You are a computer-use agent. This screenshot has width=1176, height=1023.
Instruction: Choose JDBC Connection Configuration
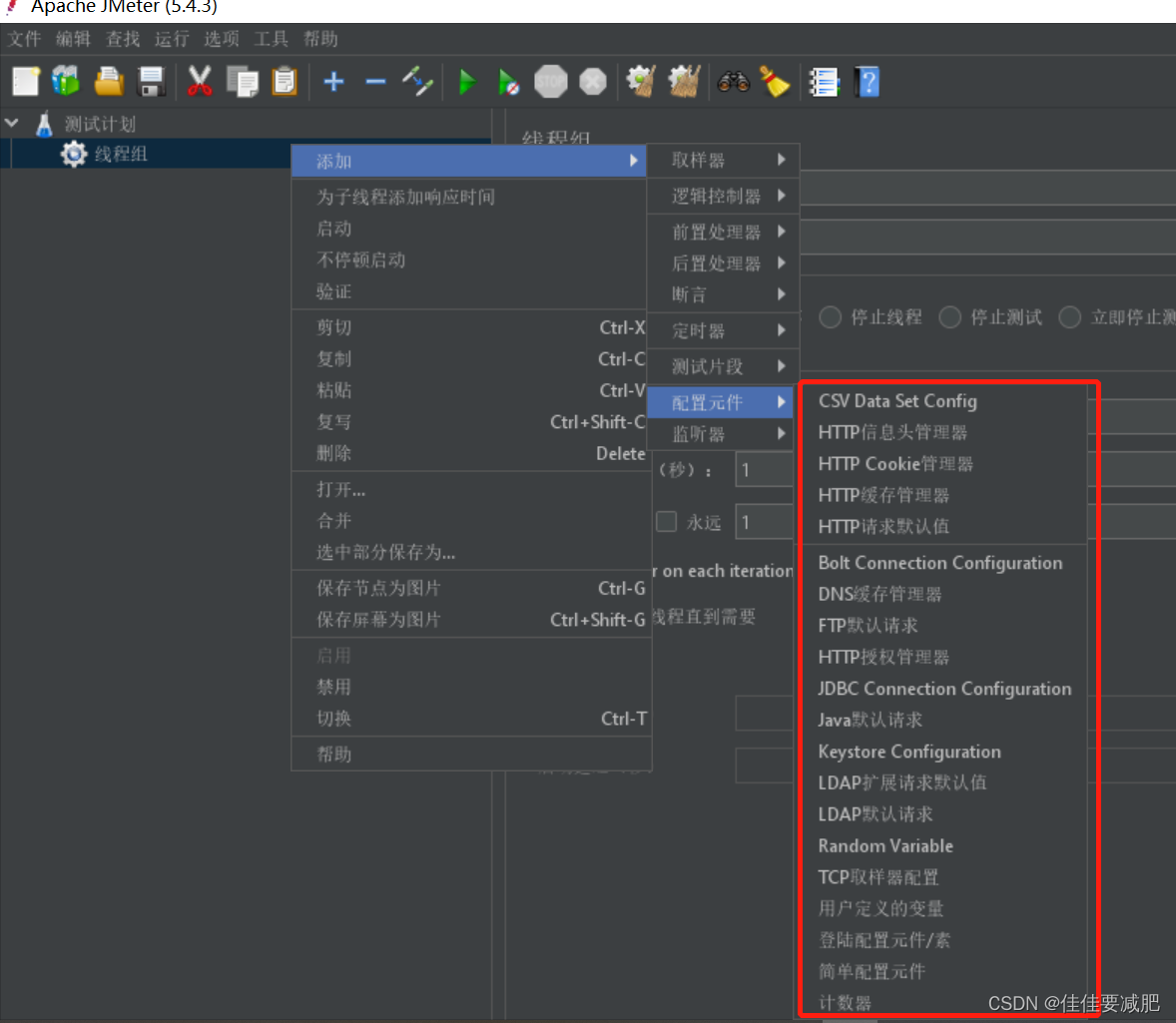[x=942, y=689]
